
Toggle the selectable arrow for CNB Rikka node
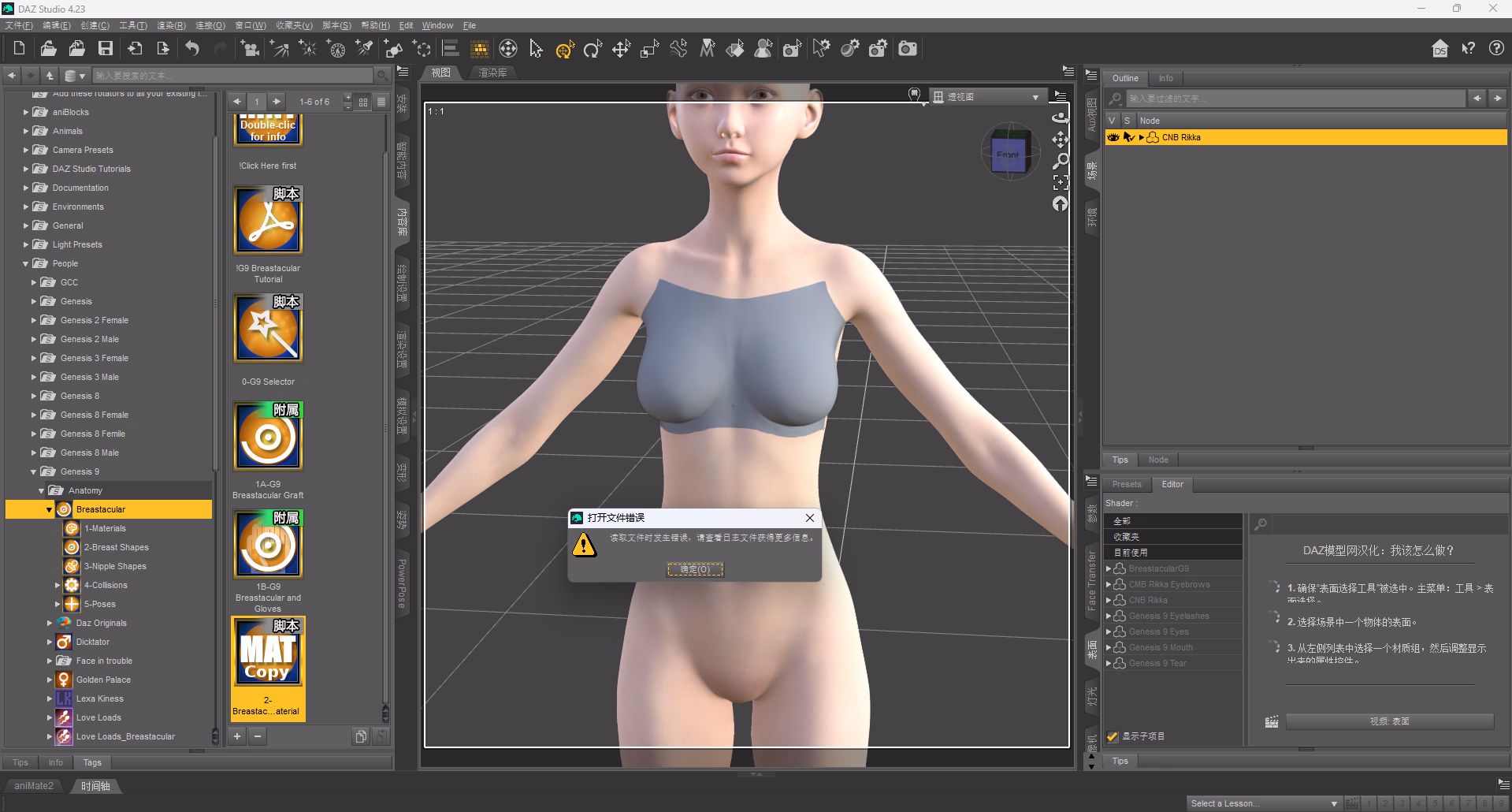1128,137
